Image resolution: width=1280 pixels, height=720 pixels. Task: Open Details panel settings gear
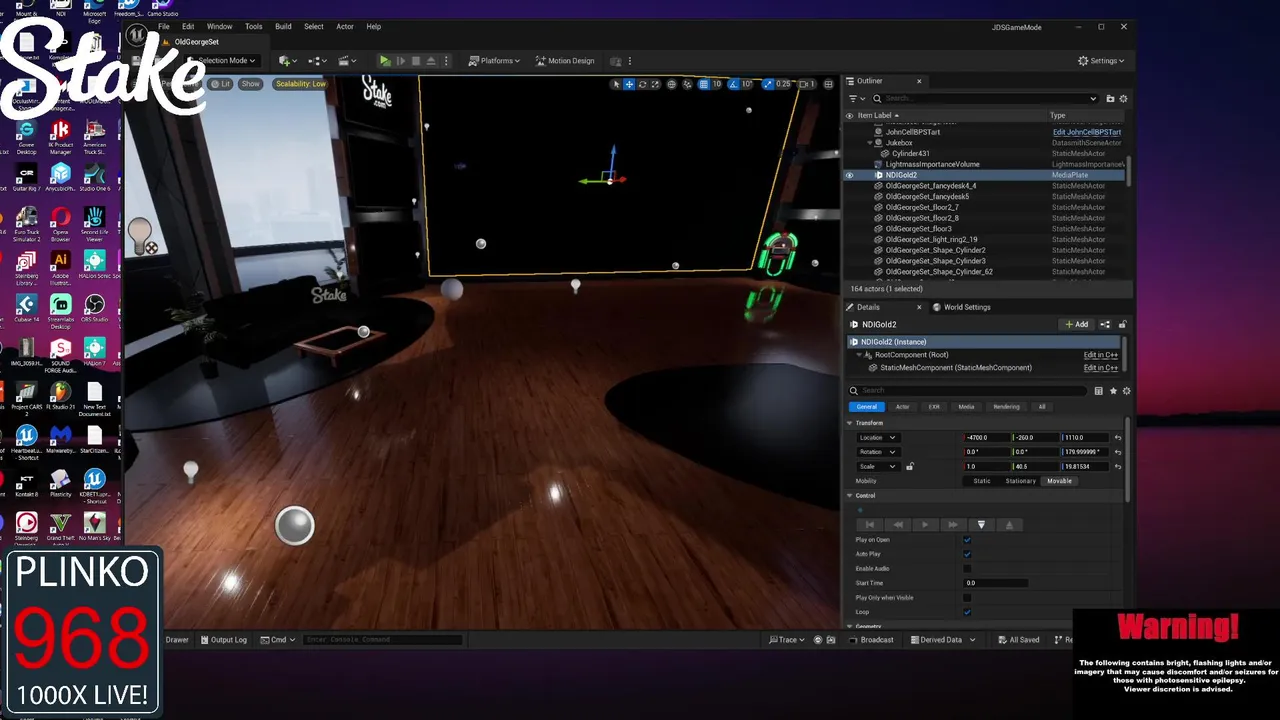(x=1126, y=391)
